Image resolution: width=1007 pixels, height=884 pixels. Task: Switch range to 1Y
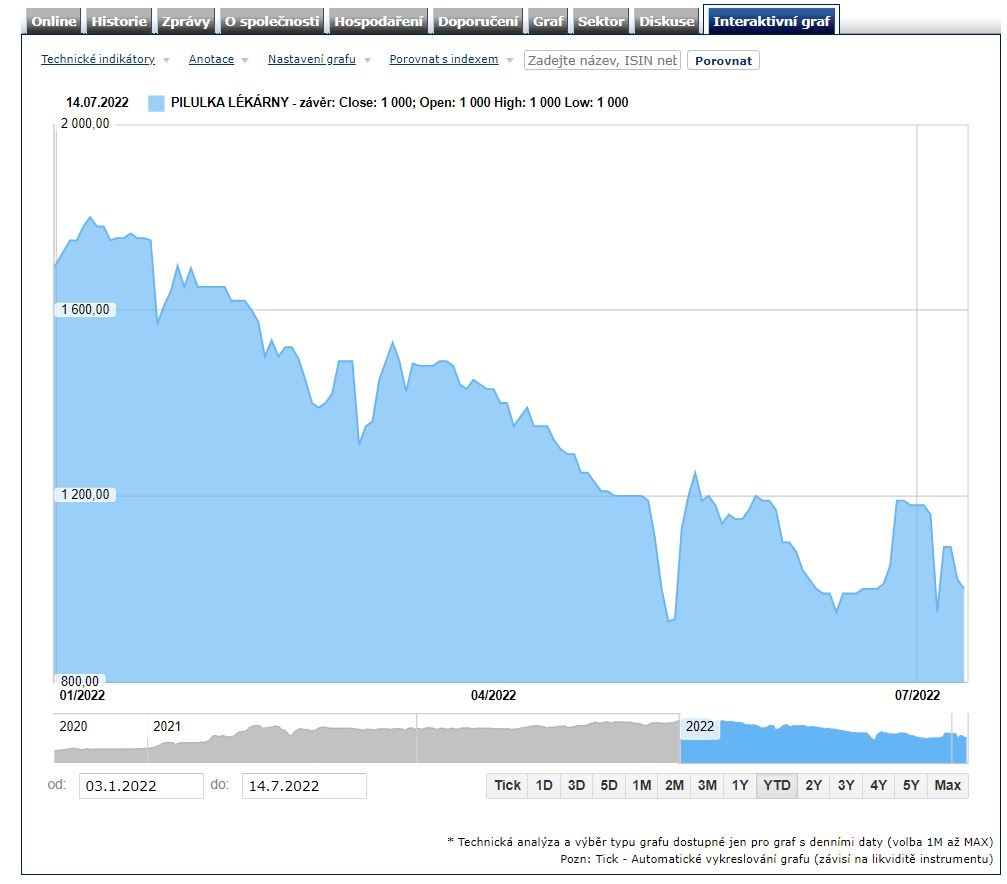click(x=739, y=786)
